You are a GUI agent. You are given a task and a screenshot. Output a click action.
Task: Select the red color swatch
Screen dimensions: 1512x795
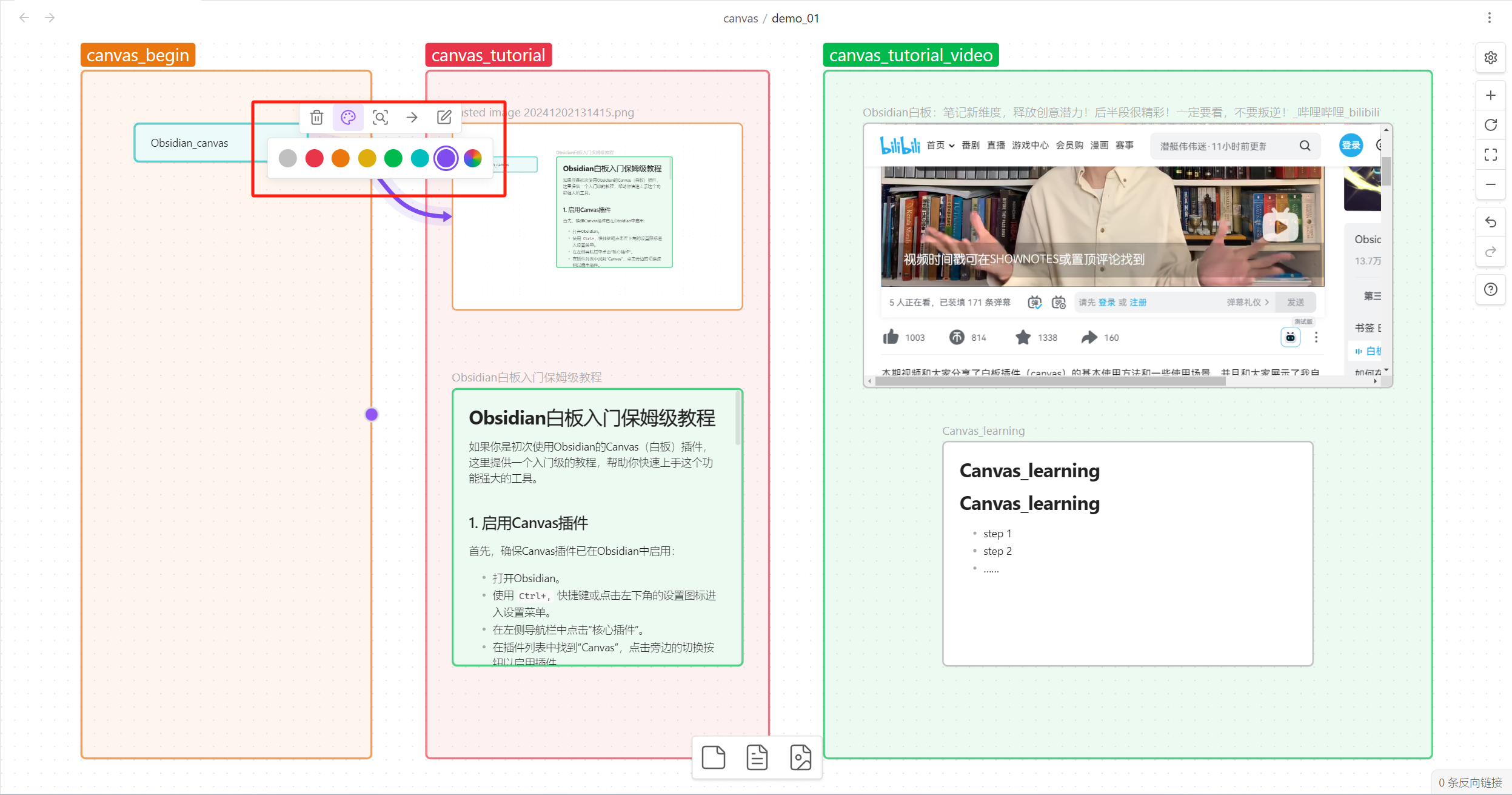click(x=314, y=158)
